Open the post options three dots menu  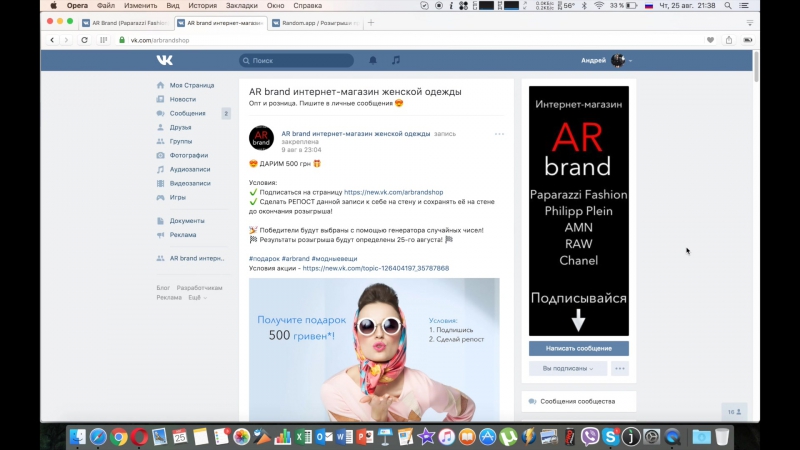click(499, 134)
